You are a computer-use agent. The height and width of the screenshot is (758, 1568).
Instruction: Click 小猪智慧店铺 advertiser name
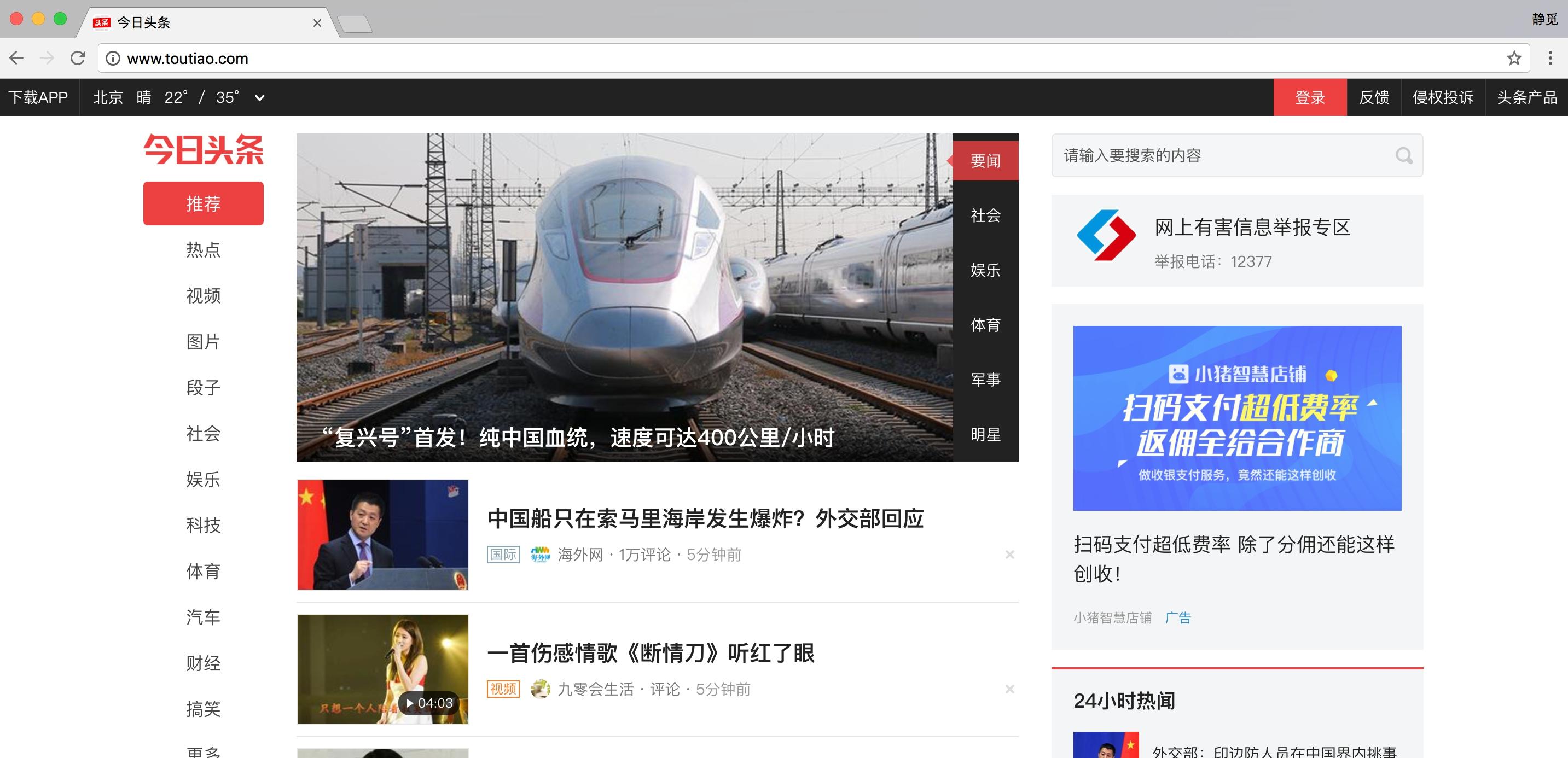tap(1112, 617)
